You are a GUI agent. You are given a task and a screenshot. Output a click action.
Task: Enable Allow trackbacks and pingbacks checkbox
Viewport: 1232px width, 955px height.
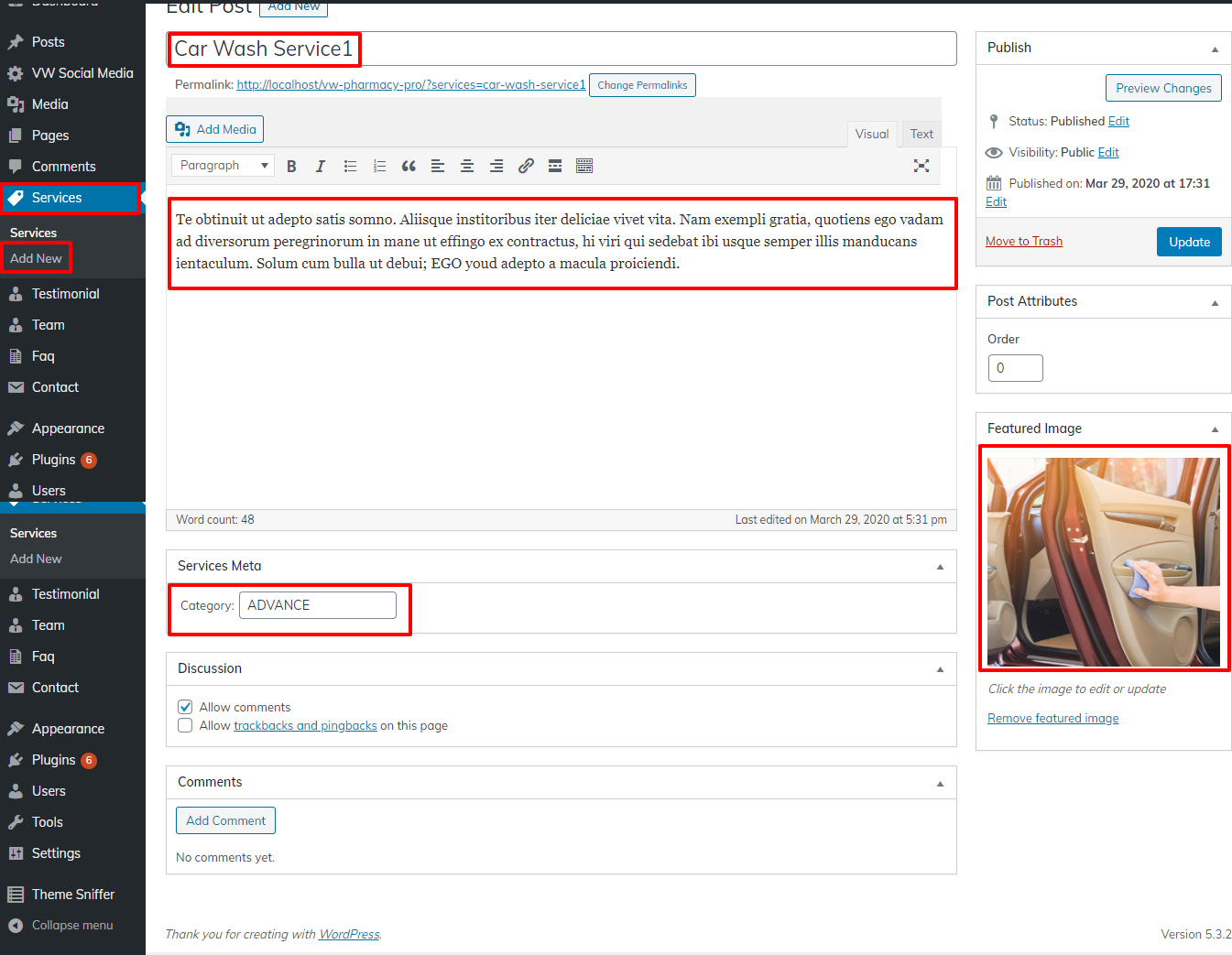coord(185,725)
